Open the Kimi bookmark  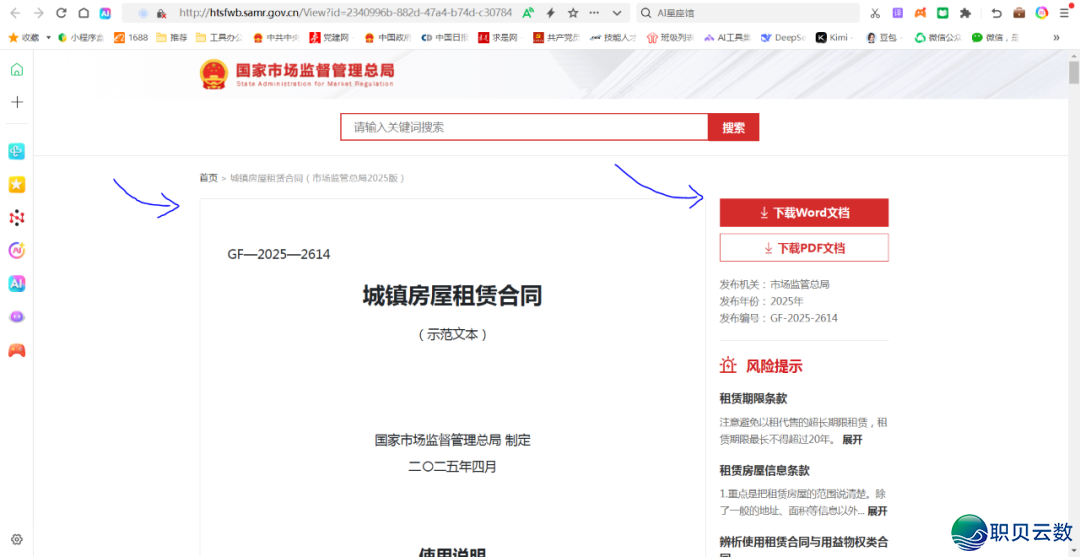(x=835, y=37)
